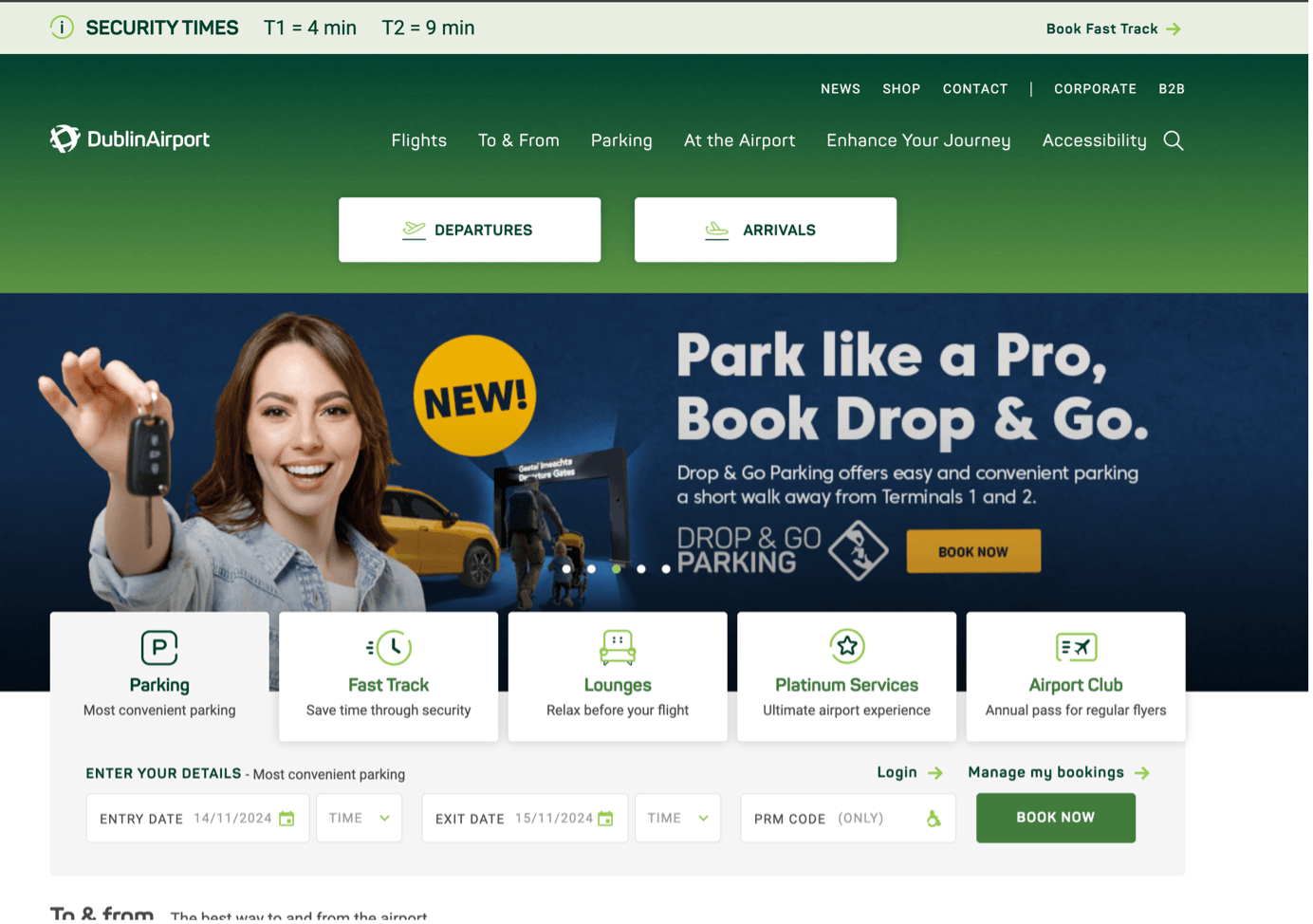Open the entry date calendar icon
The height and width of the screenshot is (924, 1313).
pyautogui.click(x=287, y=821)
